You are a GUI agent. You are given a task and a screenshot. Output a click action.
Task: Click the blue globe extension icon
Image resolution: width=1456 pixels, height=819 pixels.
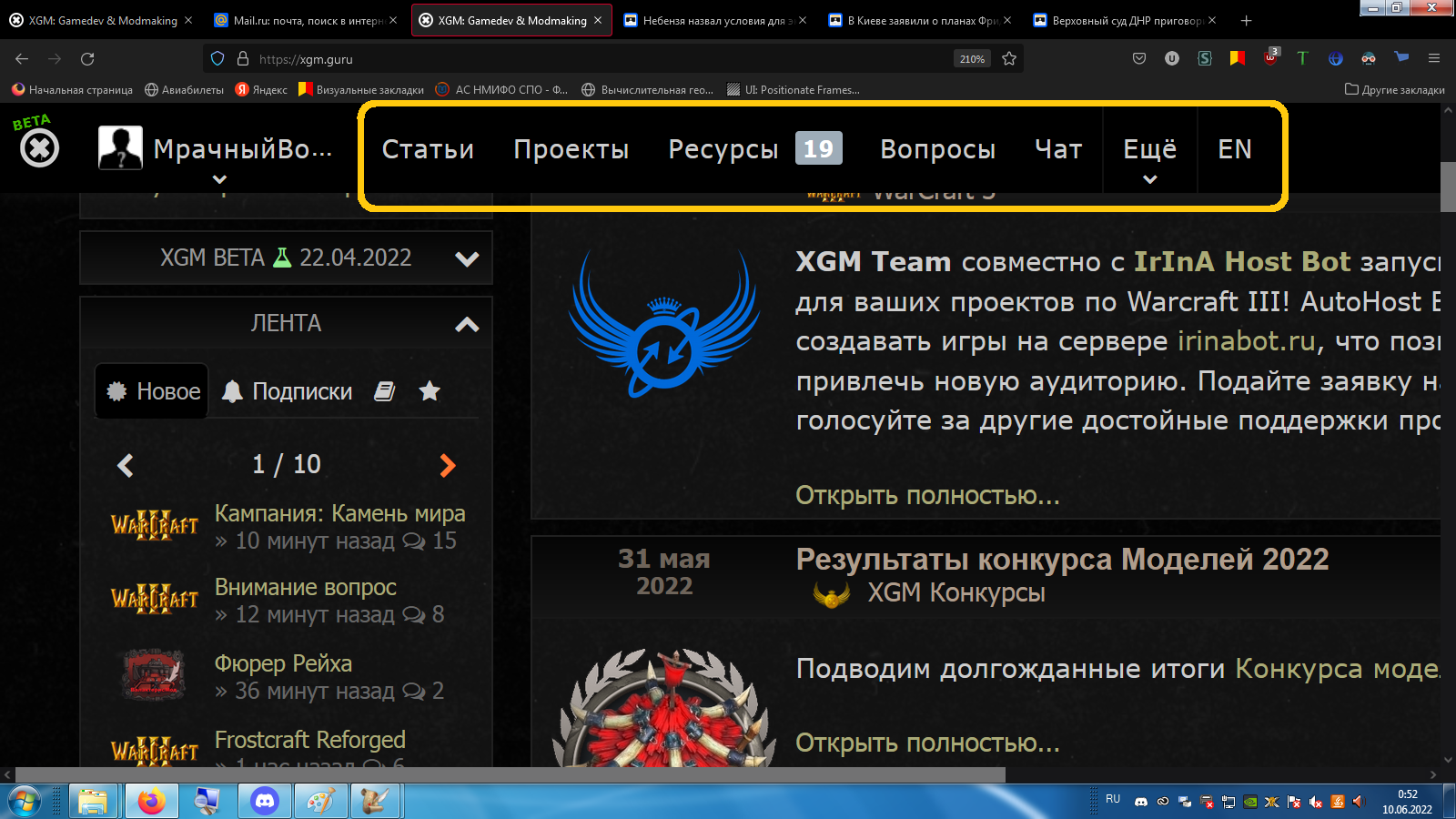pos(1336,58)
